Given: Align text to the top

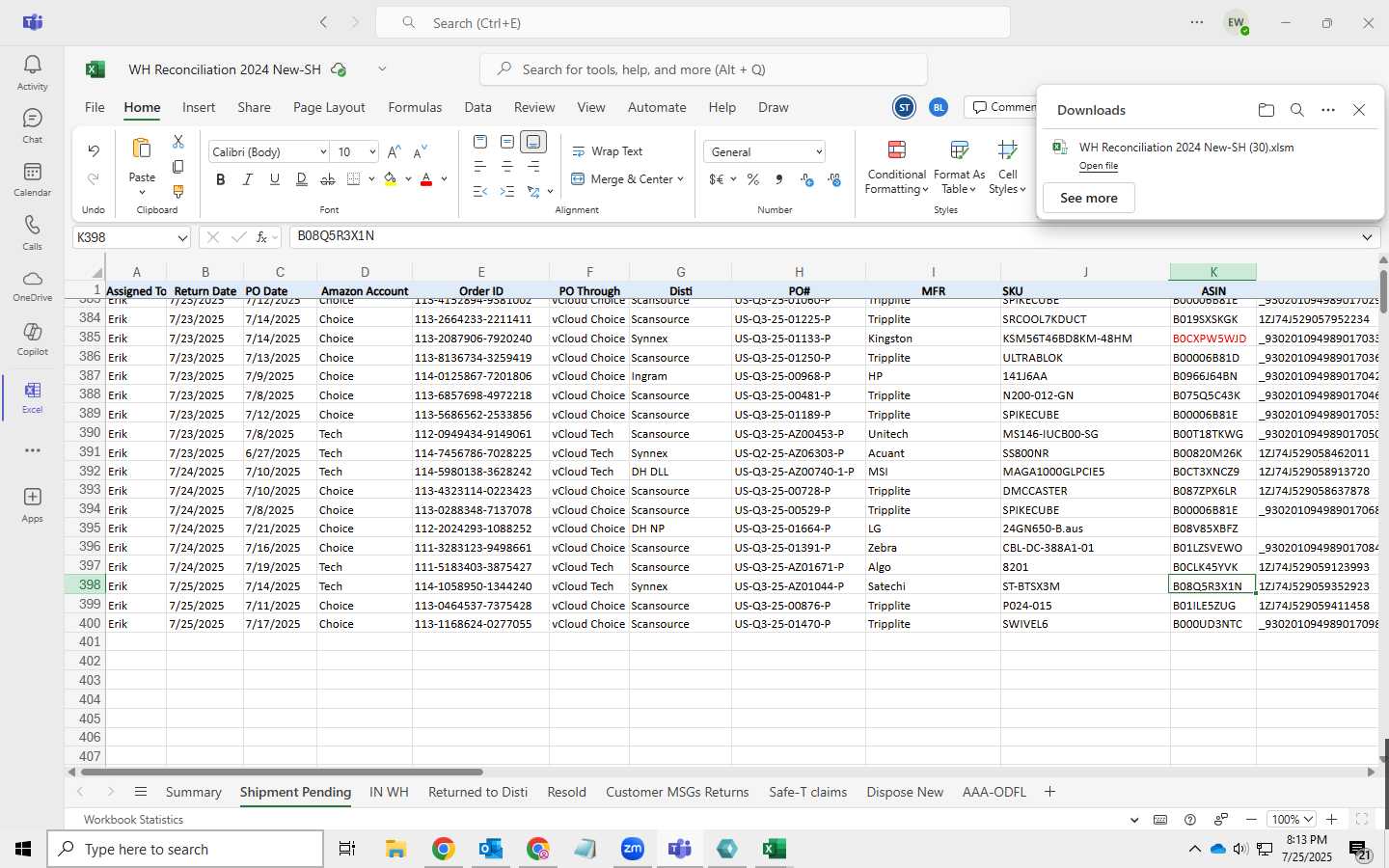Looking at the screenshot, I should pos(480,142).
